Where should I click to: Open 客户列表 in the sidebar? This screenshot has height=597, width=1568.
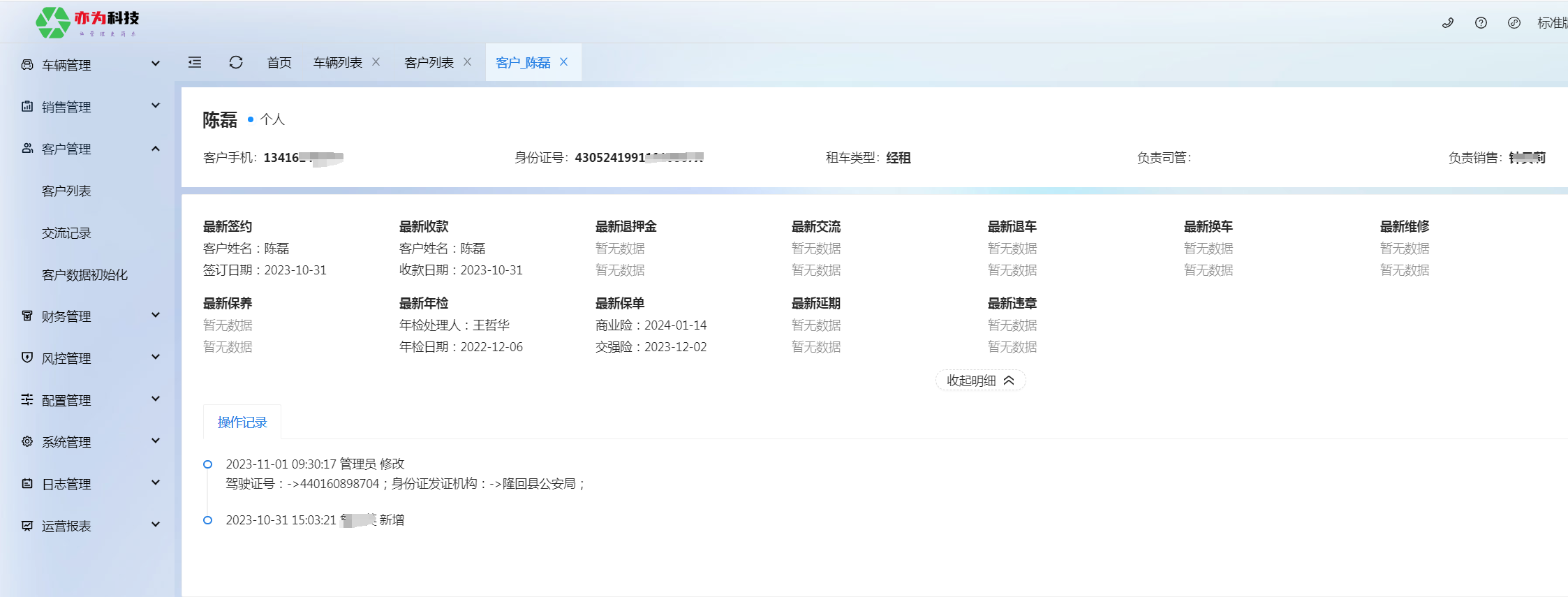[x=66, y=191]
